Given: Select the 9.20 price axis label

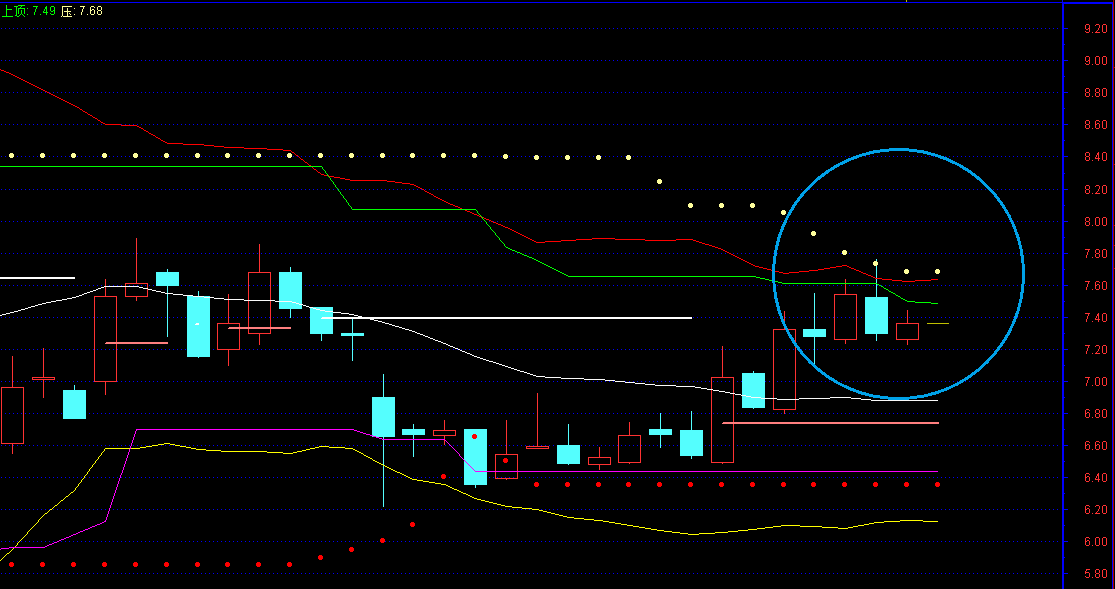Looking at the screenshot, I should (x=1095, y=29).
